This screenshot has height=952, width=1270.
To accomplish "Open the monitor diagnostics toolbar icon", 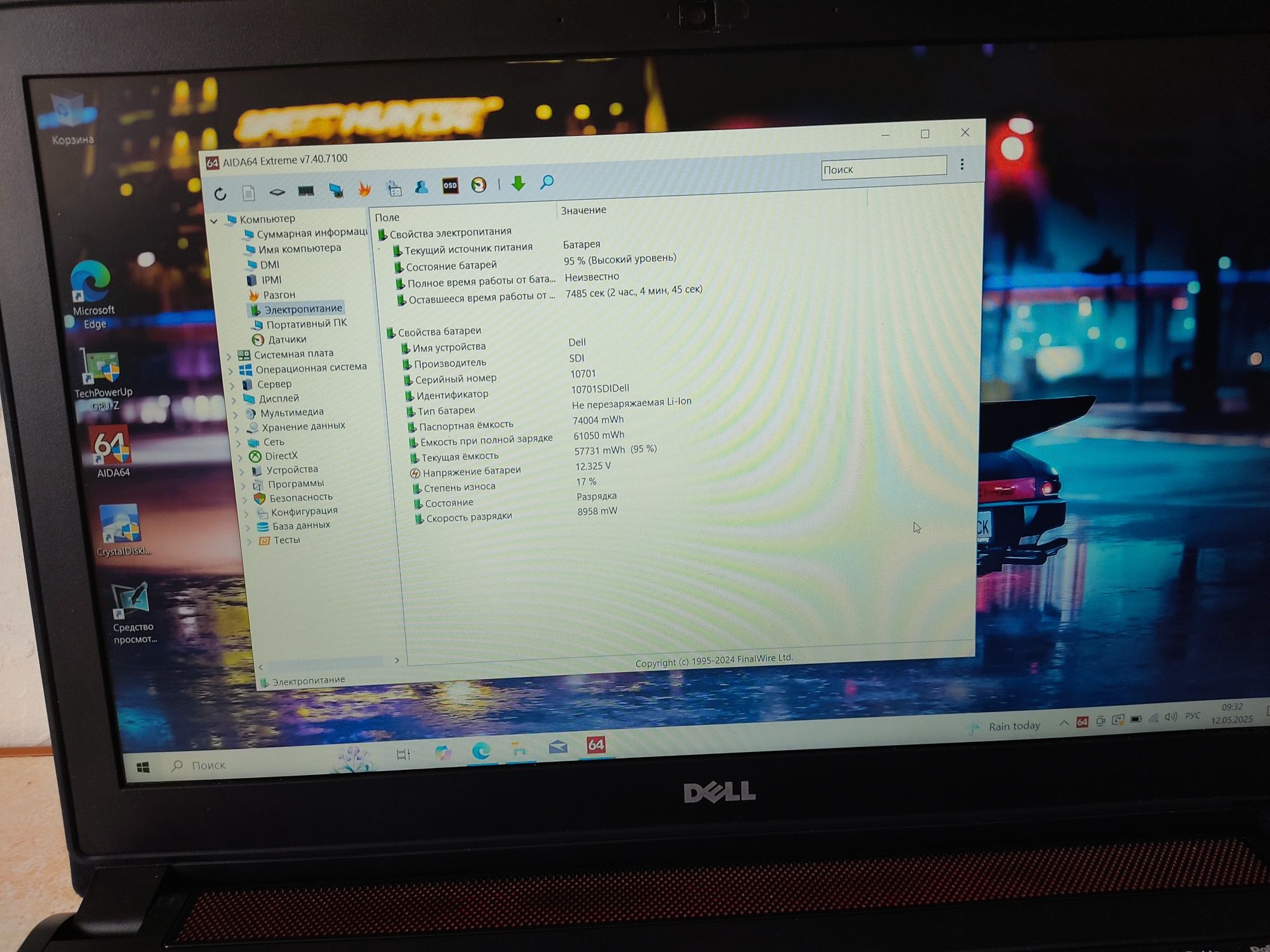I will (x=335, y=190).
